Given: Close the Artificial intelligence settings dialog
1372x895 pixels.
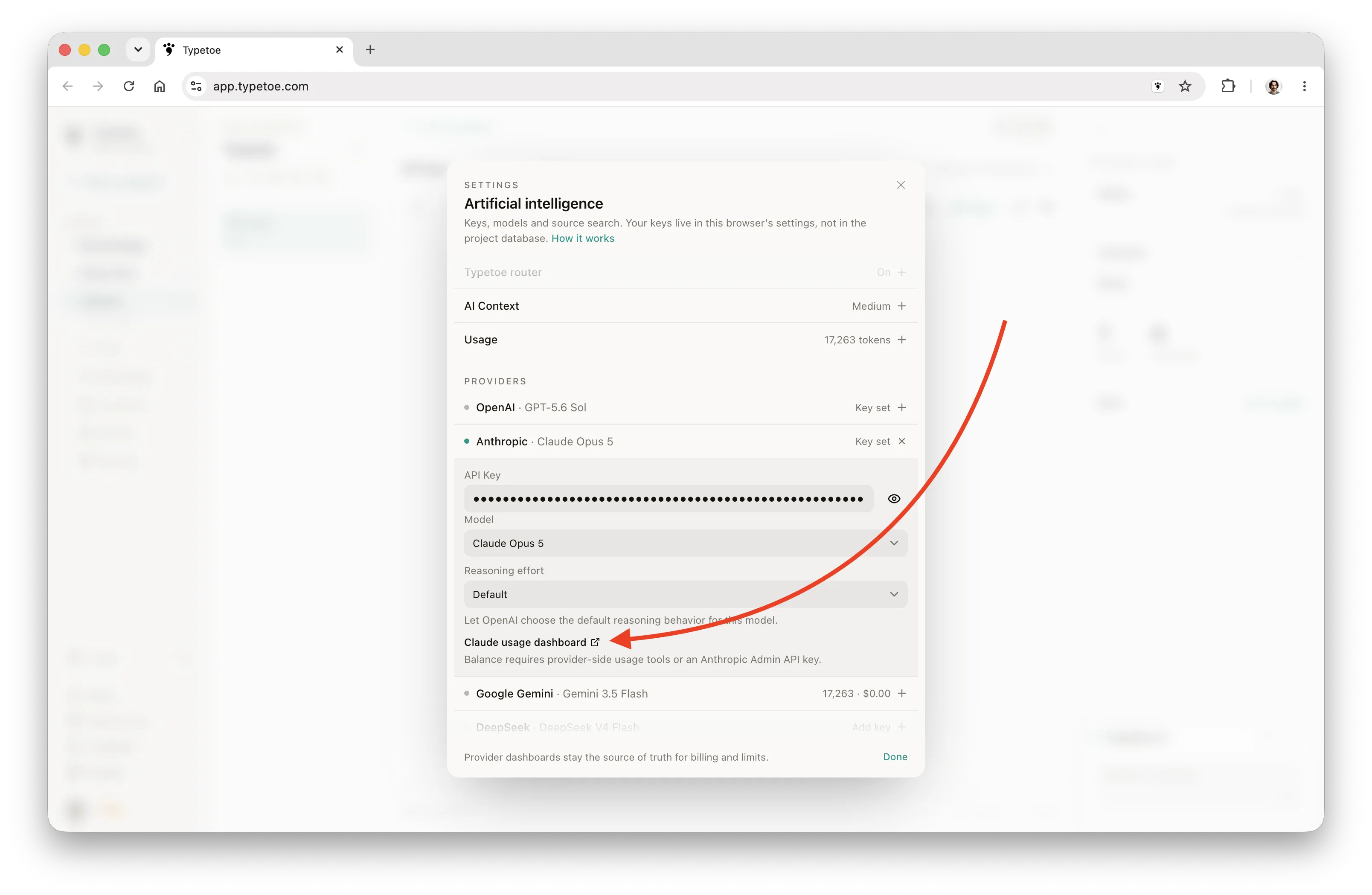Looking at the screenshot, I should click(x=901, y=185).
